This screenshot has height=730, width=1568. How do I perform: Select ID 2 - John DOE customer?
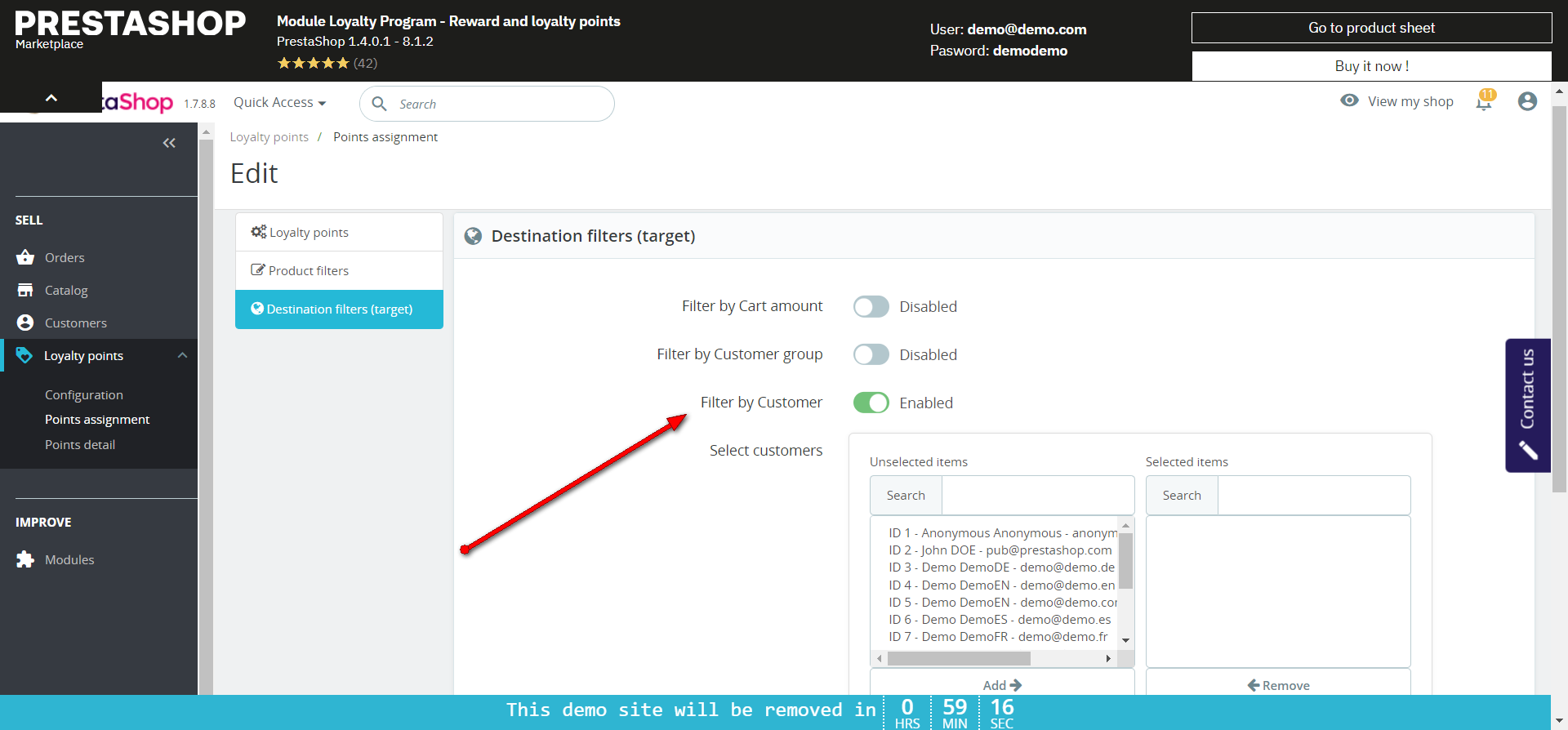point(1000,550)
